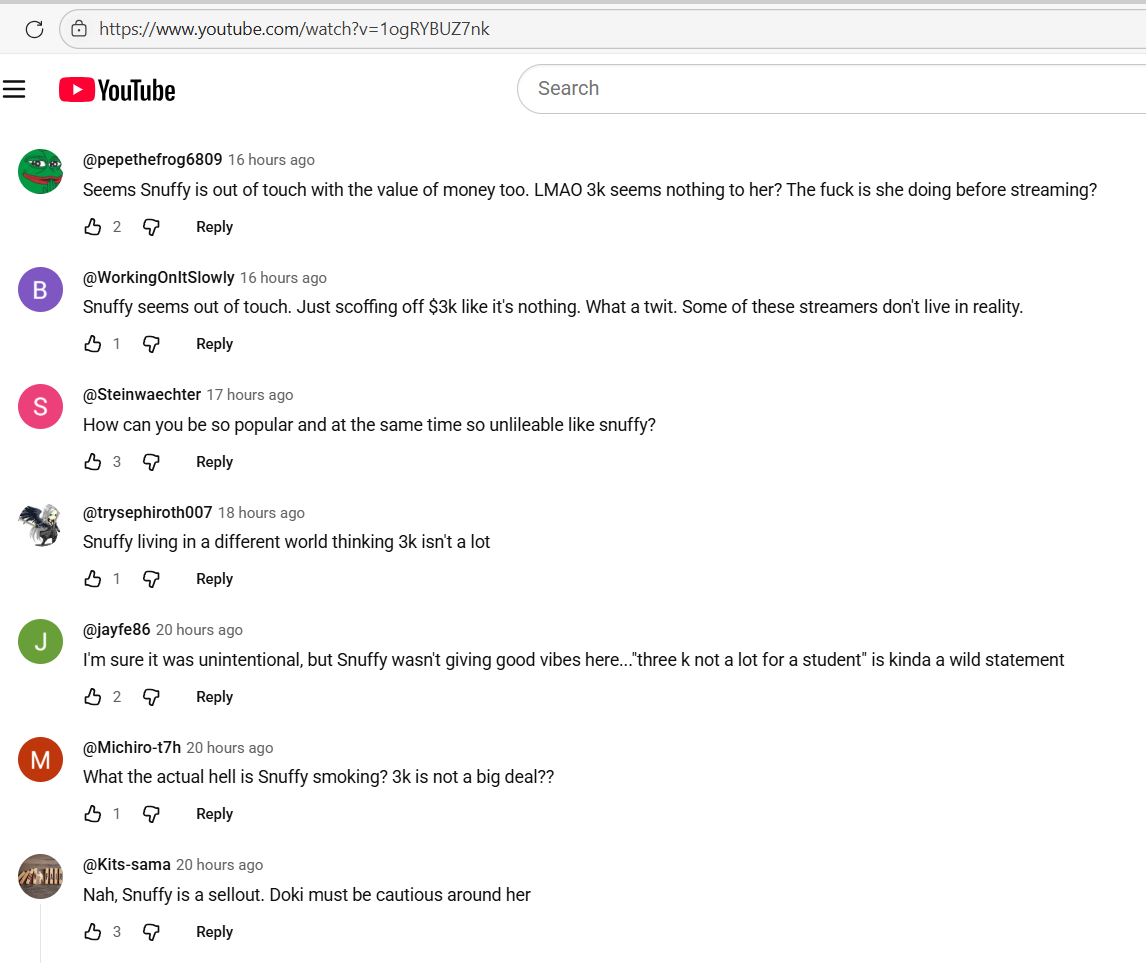Dislike @Steinwaechter's comment

(151, 462)
